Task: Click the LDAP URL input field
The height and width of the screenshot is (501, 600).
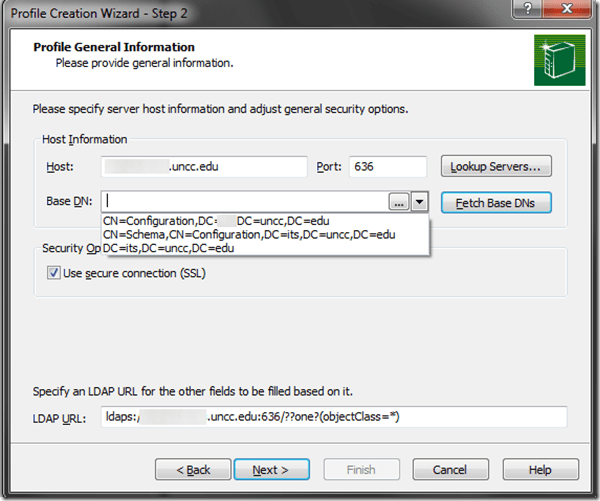Action: coord(335,417)
